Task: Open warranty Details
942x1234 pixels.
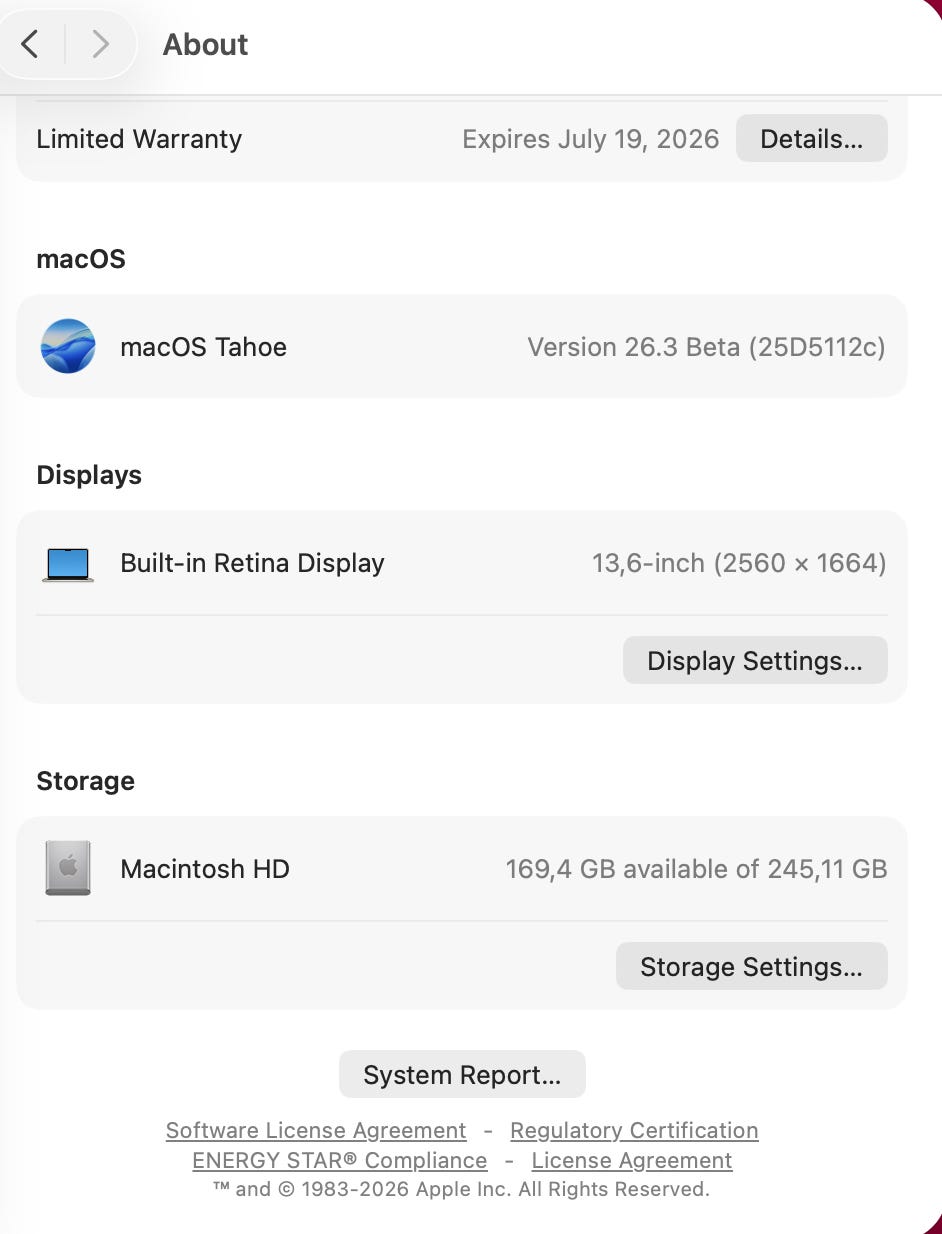Action: (x=811, y=139)
